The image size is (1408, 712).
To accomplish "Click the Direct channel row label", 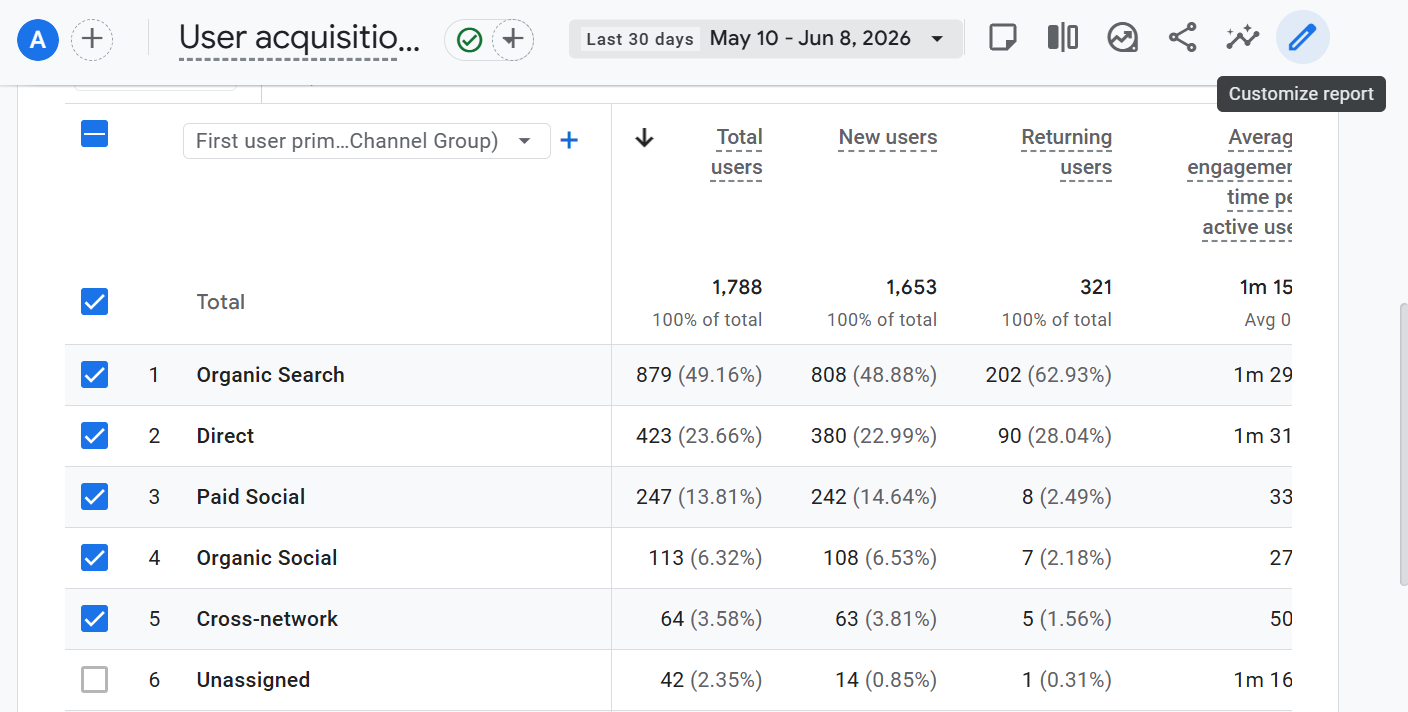I will 225,436.
